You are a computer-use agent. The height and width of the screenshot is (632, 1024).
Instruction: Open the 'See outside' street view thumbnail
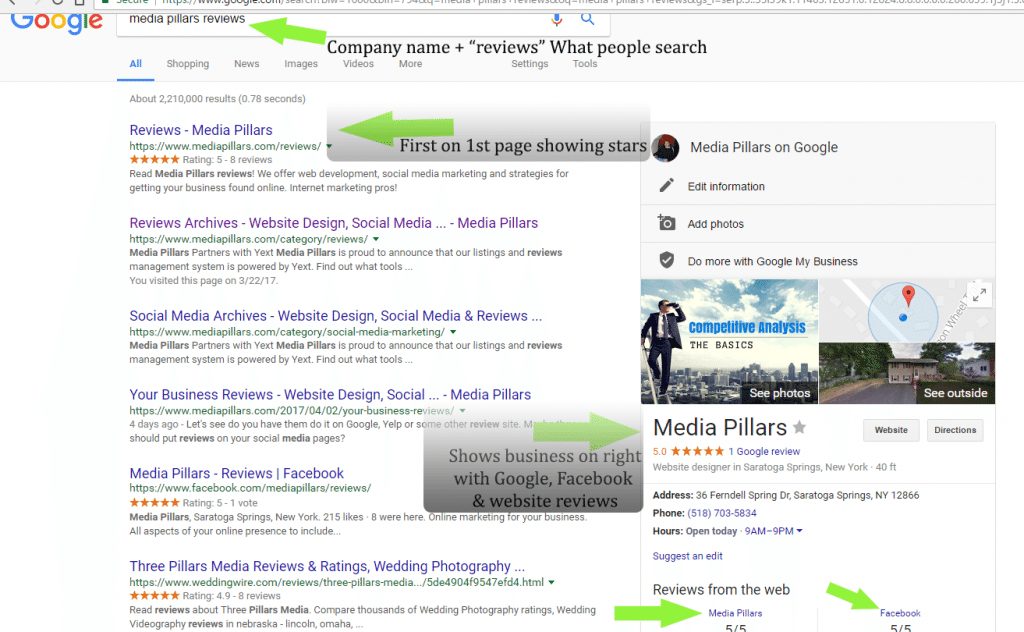click(907, 373)
